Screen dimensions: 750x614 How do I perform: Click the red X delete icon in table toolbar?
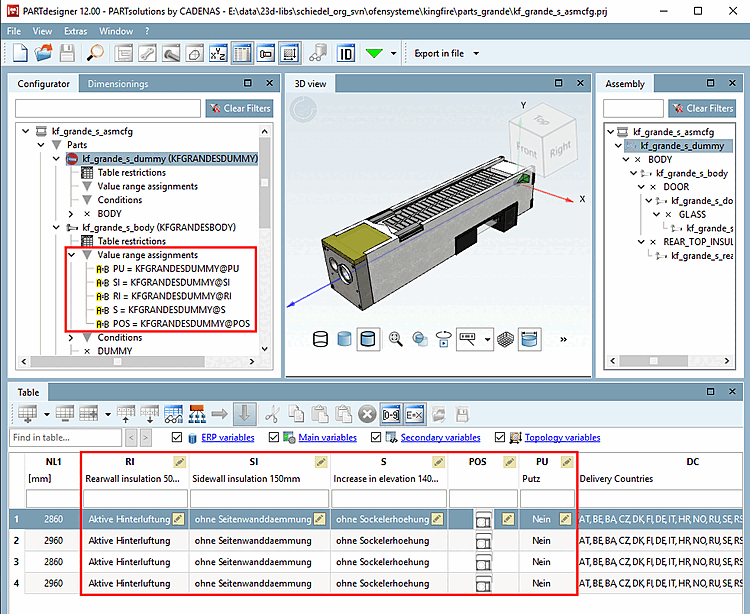point(367,412)
